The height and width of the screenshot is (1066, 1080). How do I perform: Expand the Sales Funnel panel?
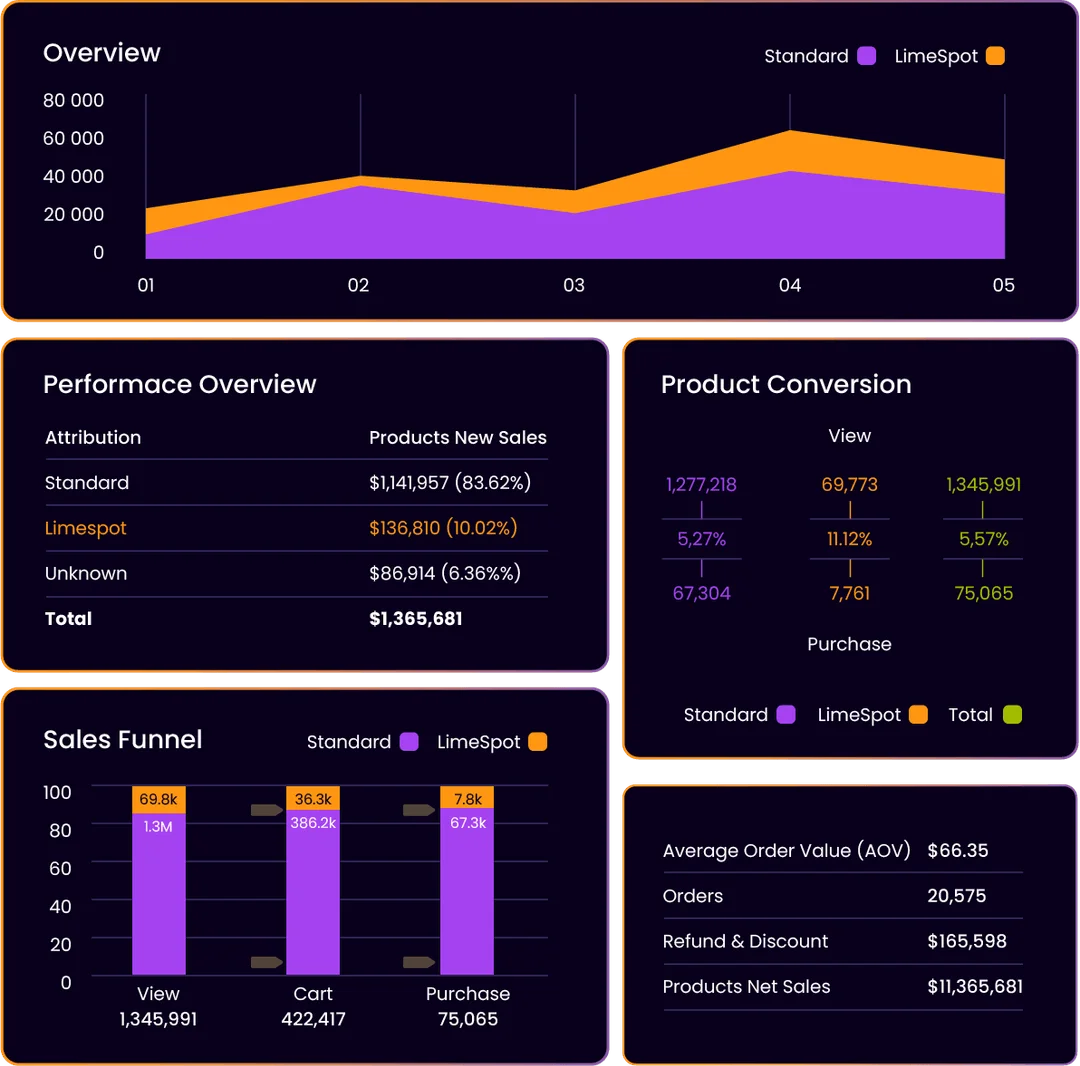(122, 740)
